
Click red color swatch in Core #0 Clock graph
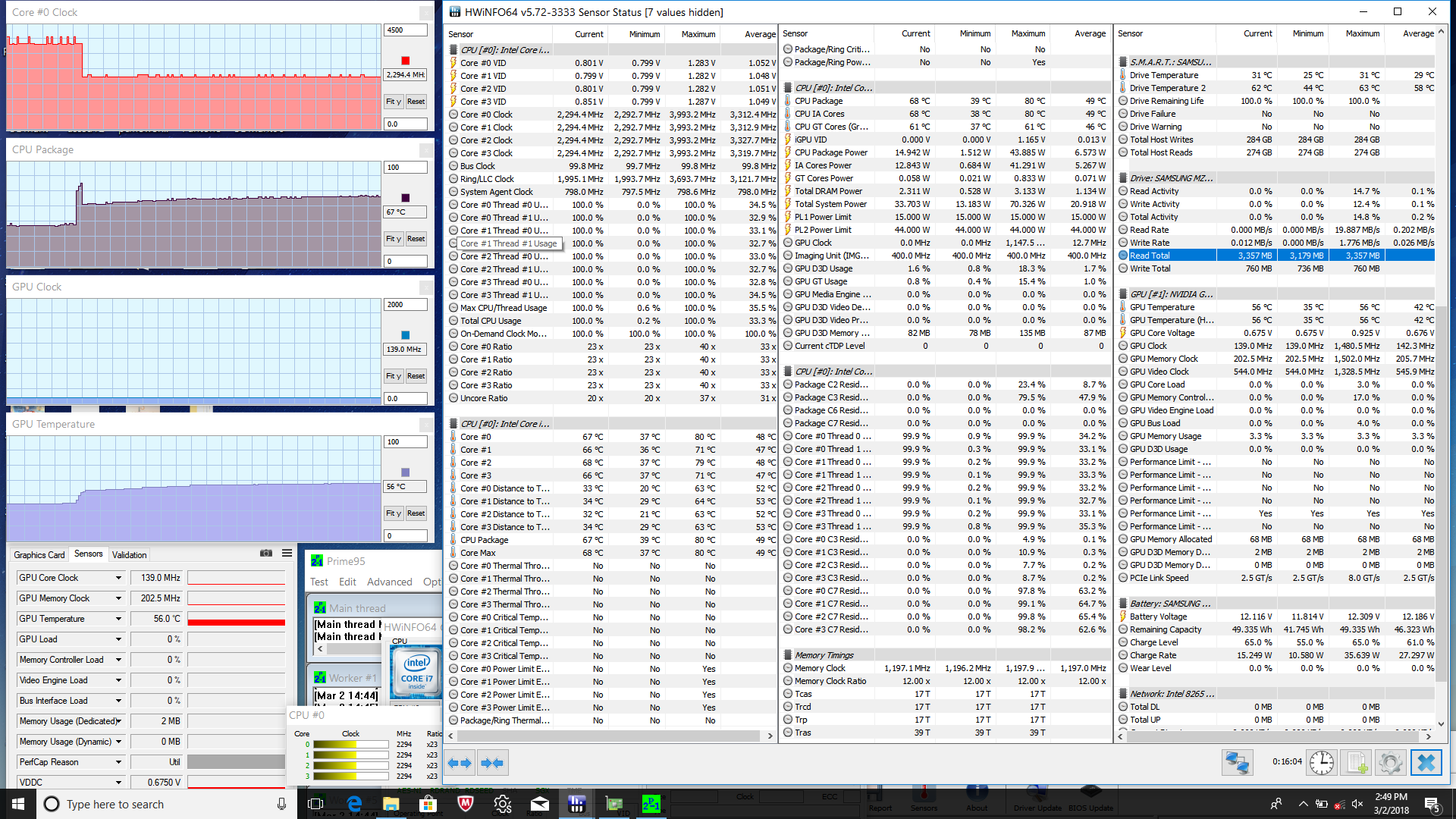coord(405,61)
